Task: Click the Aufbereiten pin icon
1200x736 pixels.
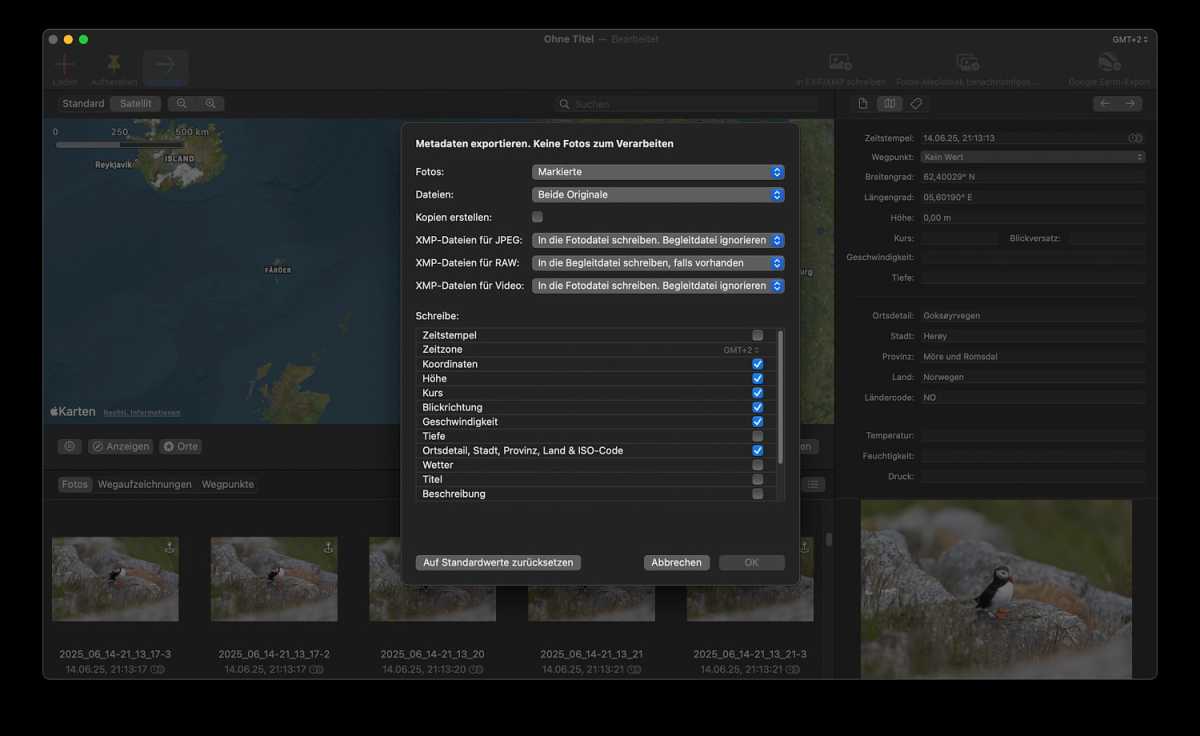Action: click(114, 63)
